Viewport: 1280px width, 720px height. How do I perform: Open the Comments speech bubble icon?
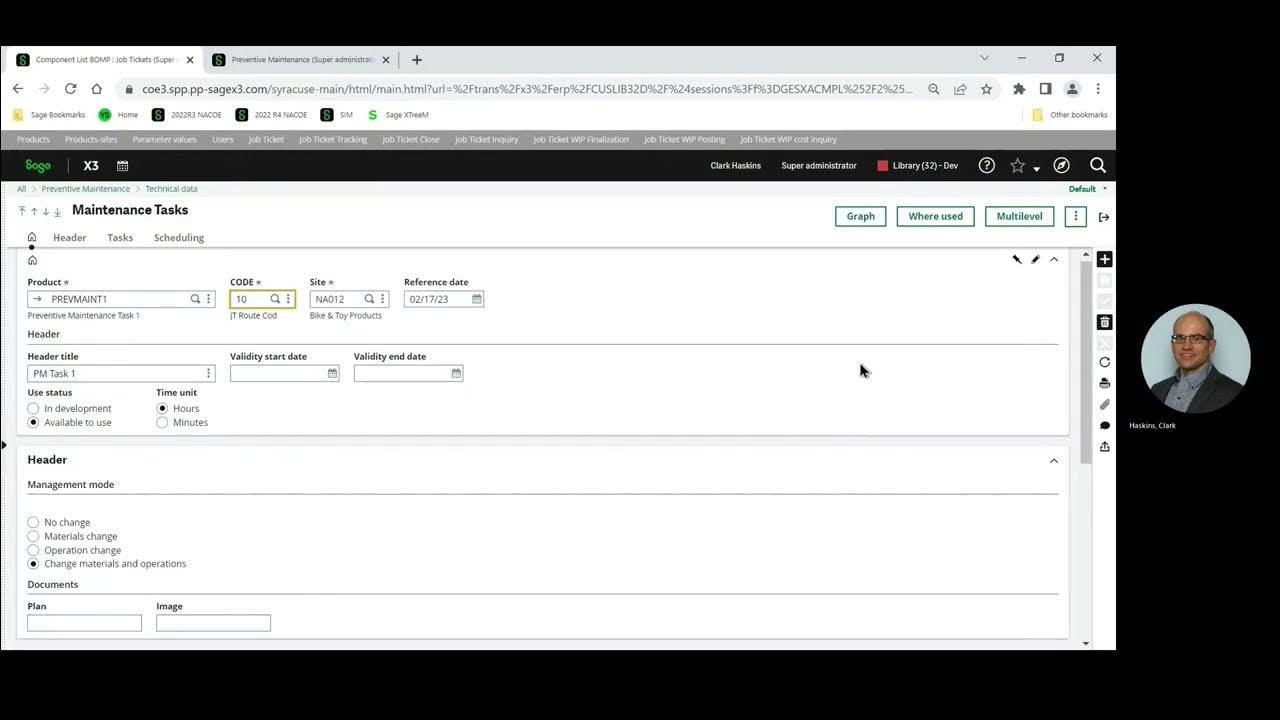point(1104,426)
